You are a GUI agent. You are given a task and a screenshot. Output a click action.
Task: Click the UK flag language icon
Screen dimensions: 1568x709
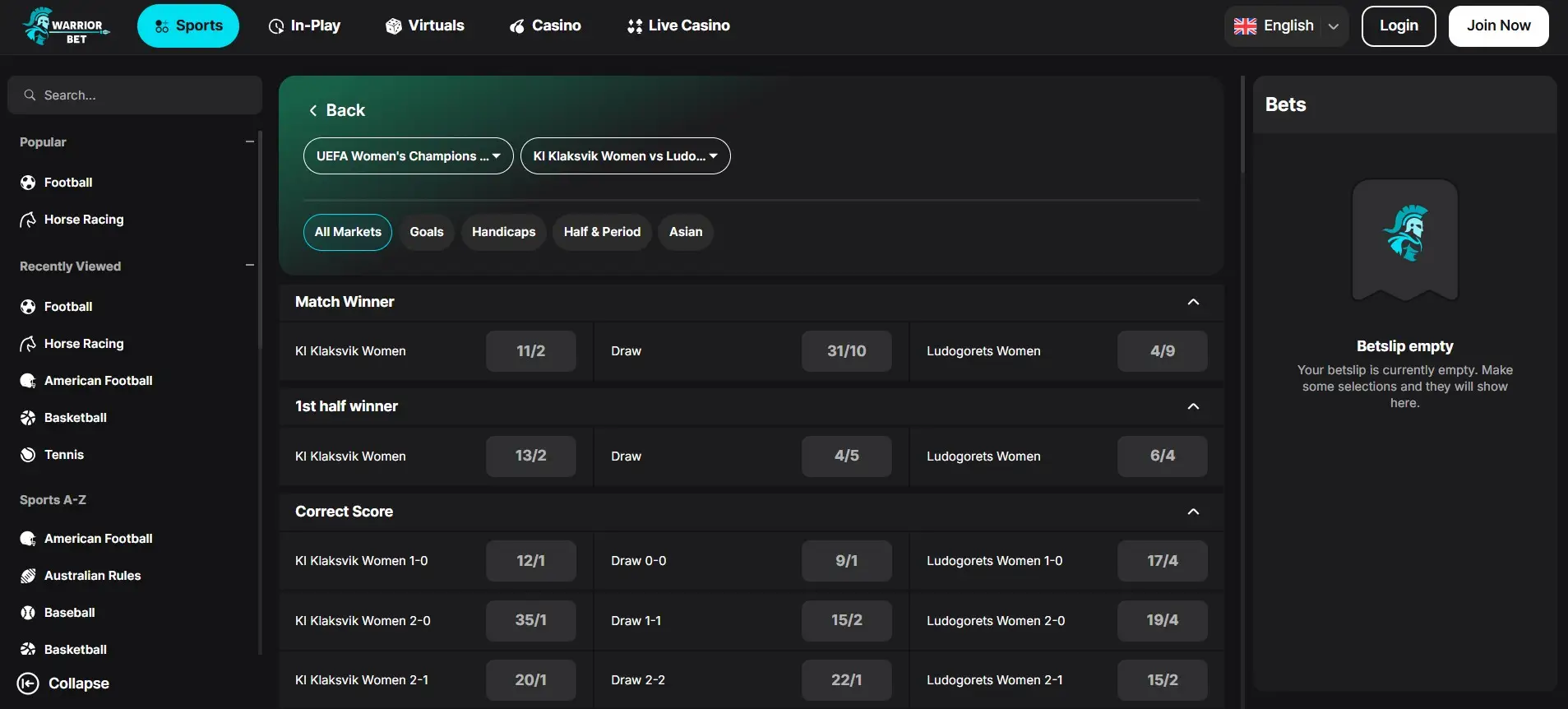(x=1245, y=26)
